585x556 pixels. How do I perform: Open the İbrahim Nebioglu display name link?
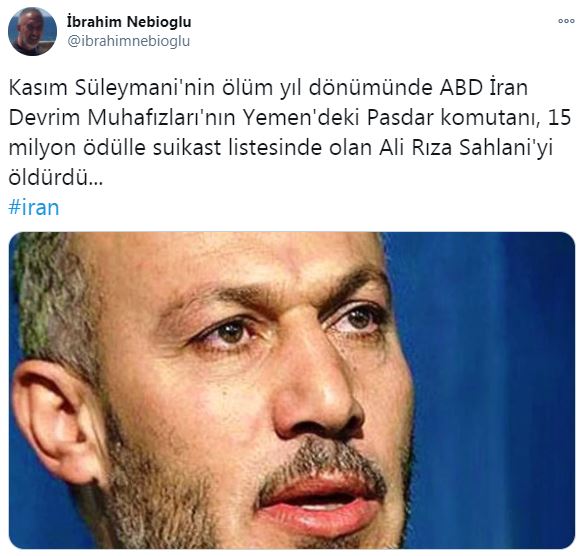(129, 22)
